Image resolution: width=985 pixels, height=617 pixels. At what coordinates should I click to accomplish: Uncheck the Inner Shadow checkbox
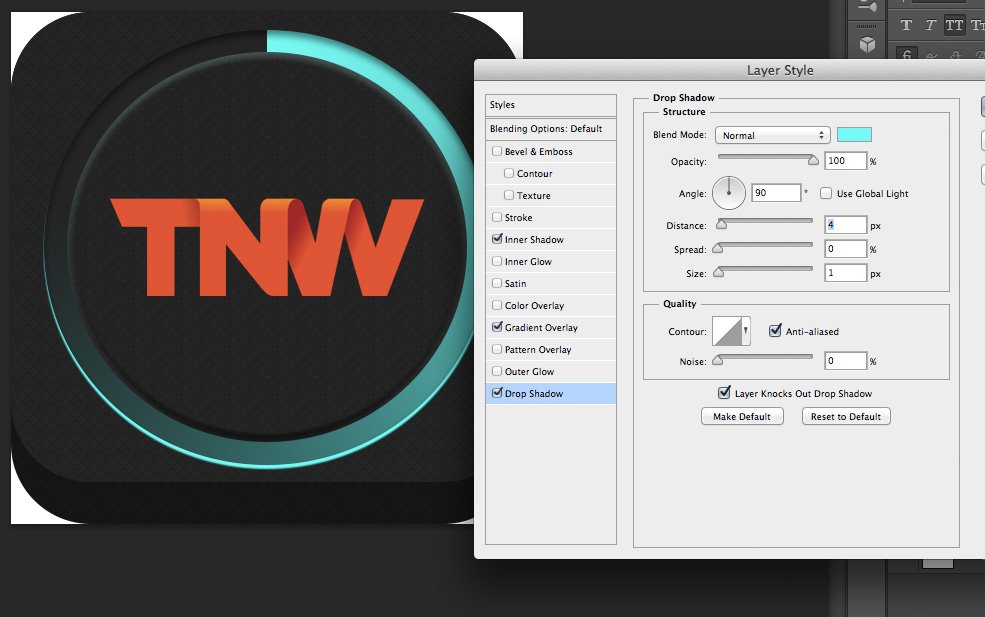(497, 239)
